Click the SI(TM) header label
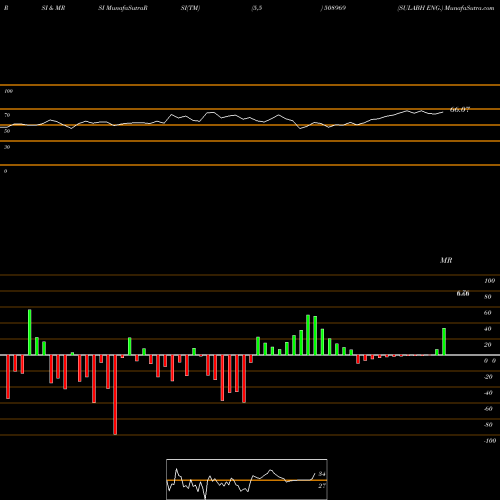Image resolution: width=500 pixels, height=500 pixels. pos(190,8)
